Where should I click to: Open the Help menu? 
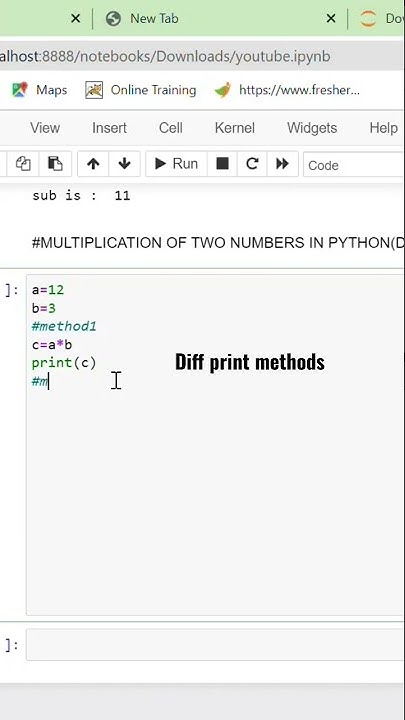point(383,128)
